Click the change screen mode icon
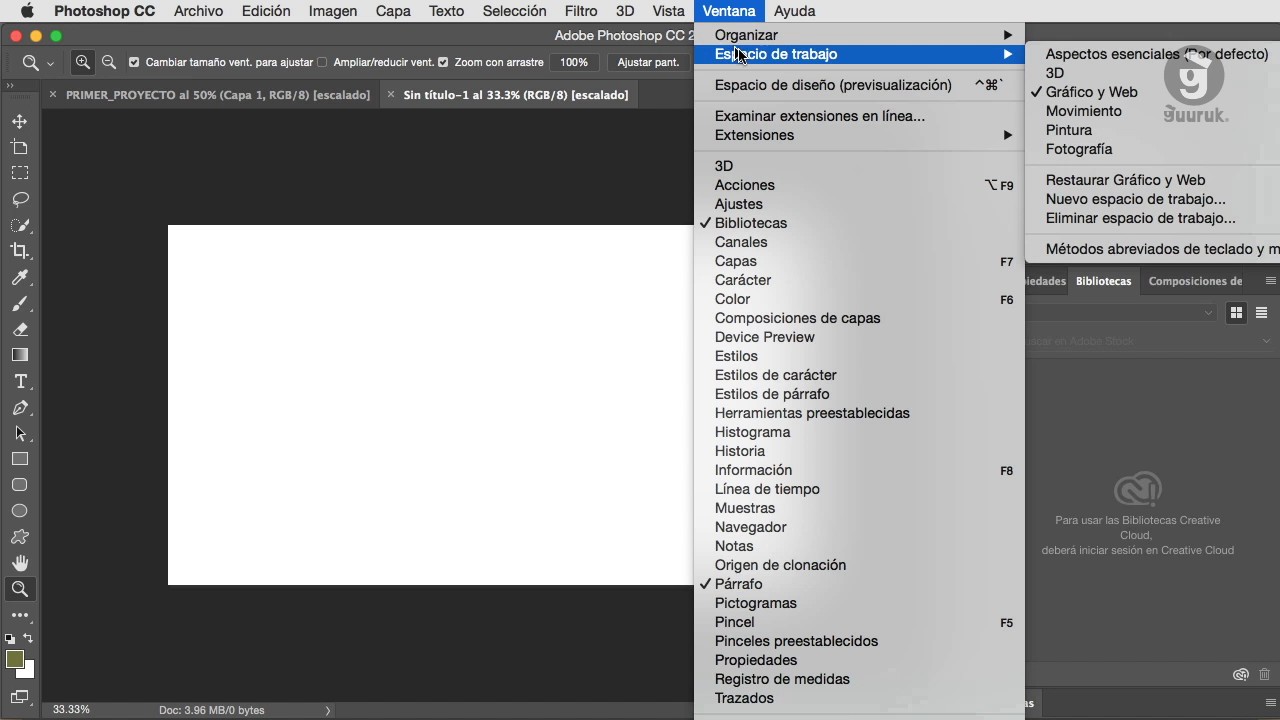The width and height of the screenshot is (1280, 720). (20, 697)
